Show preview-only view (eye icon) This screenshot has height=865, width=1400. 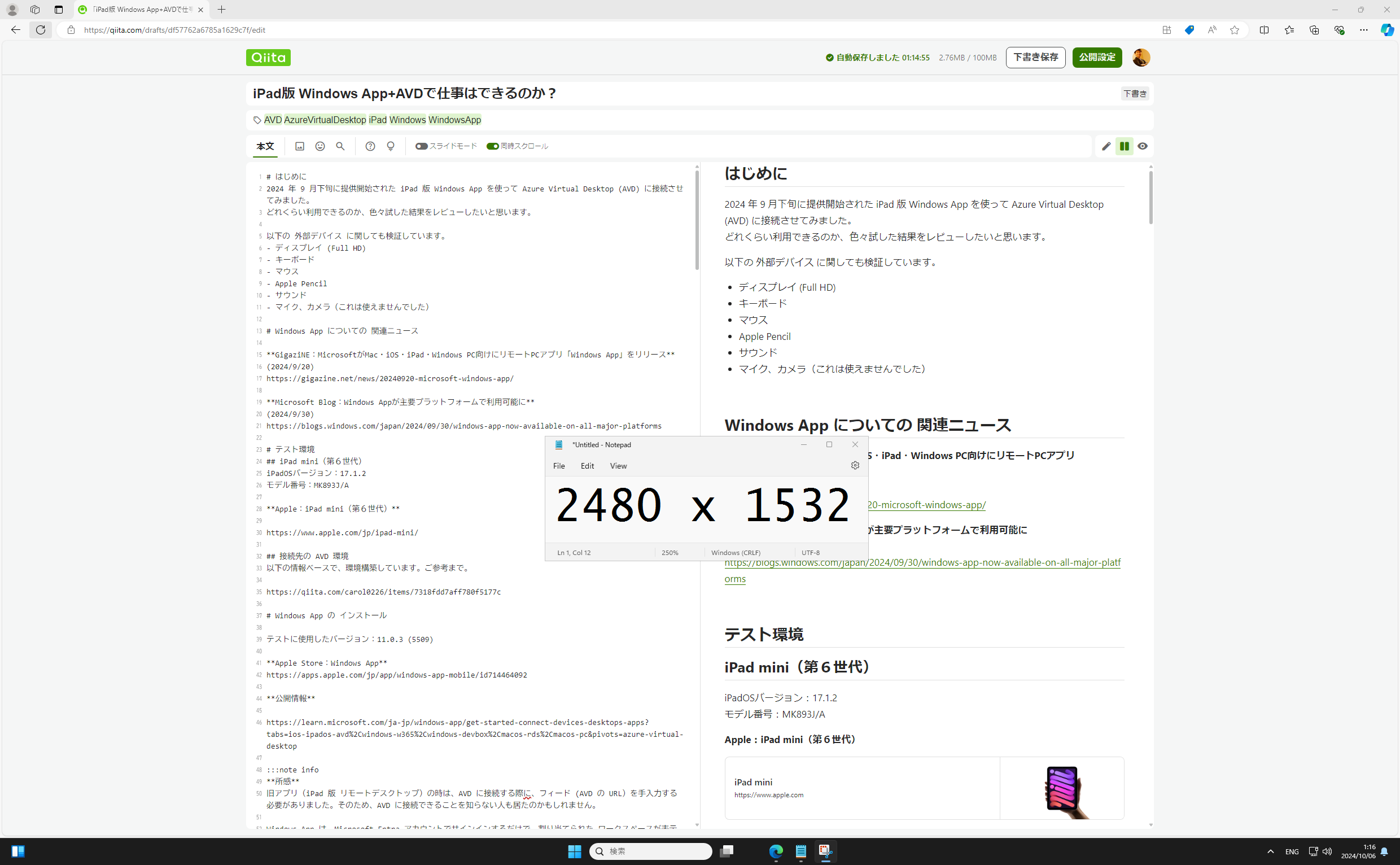pyautogui.click(x=1141, y=146)
